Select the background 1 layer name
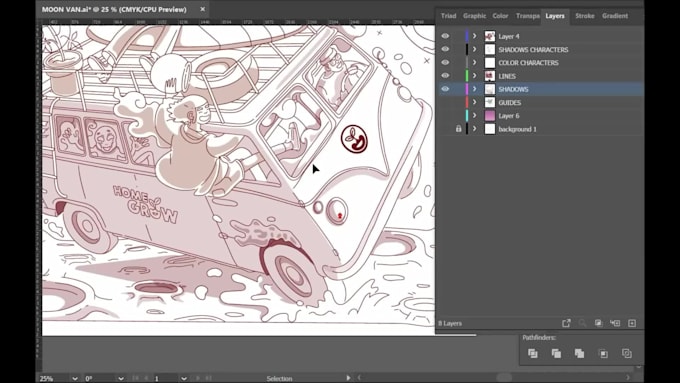This screenshot has height=383, width=680. click(517, 129)
